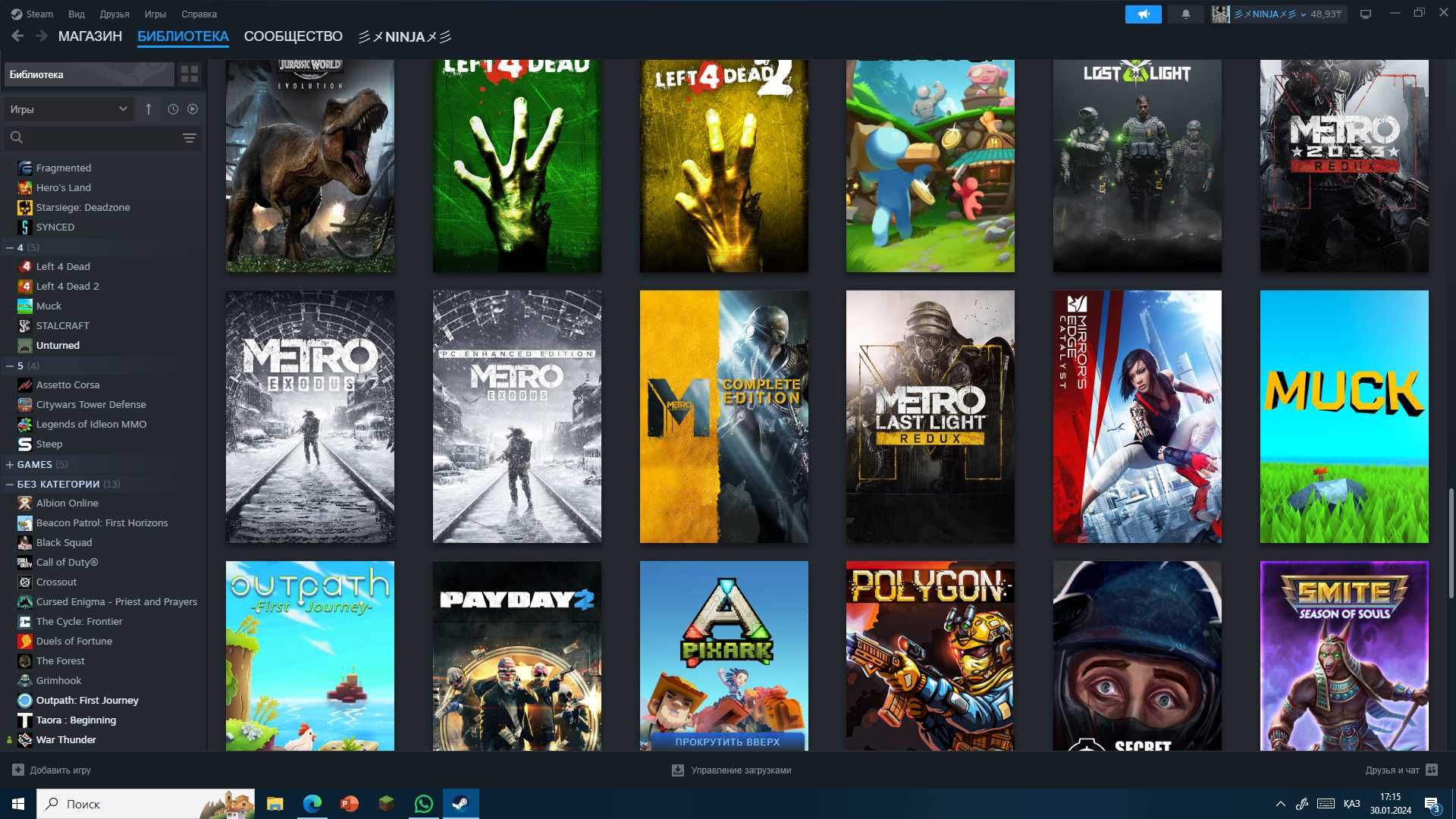Open the friends list grid icon

1432,770
